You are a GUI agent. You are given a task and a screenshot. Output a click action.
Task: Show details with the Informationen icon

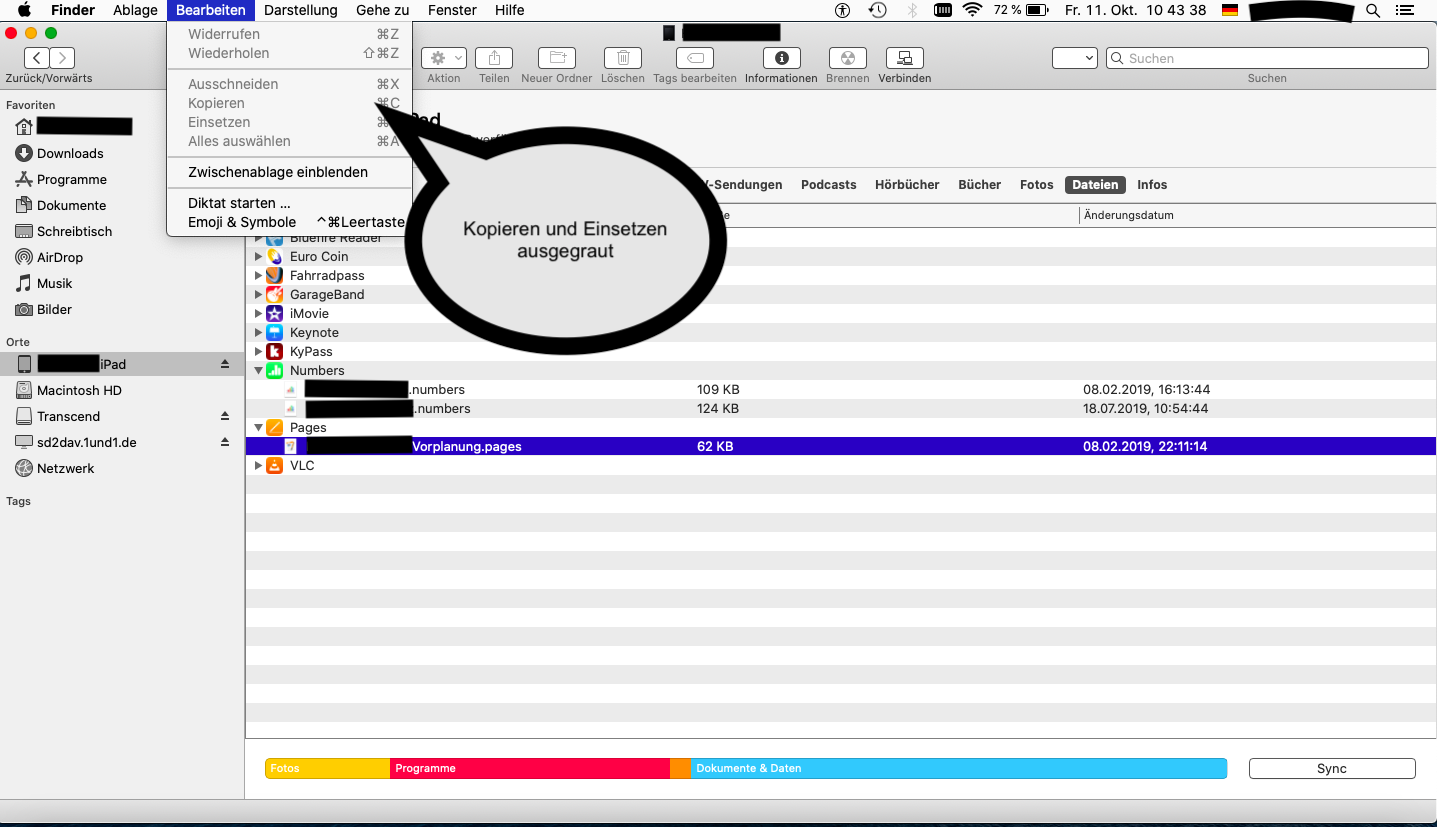(x=781, y=58)
